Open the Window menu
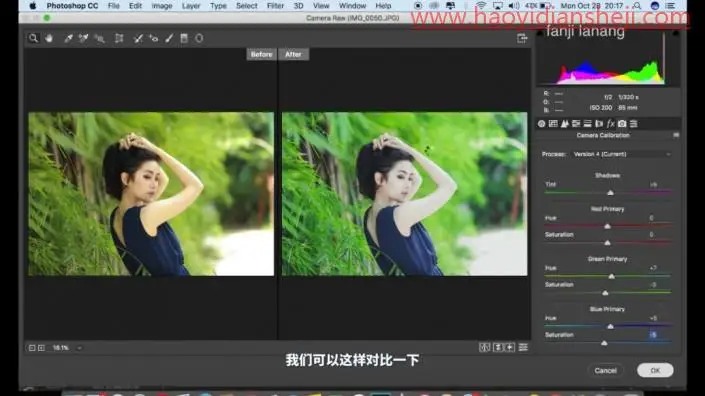 click(x=352, y=6)
